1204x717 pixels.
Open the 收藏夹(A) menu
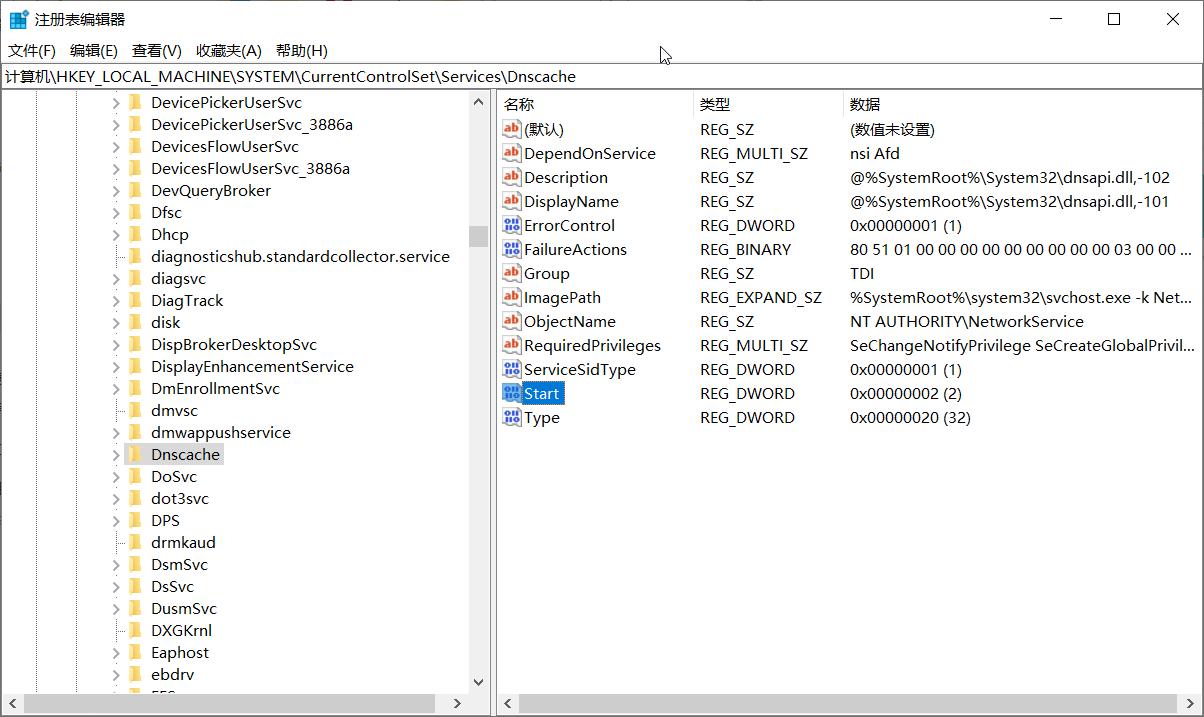click(x=226, y=50)
